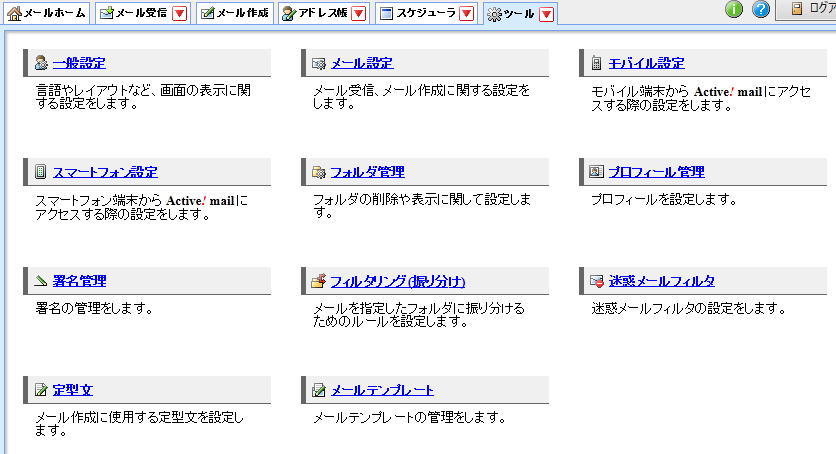
Task: Click the text プロフィールを設定します。
Action: click(664, 199)
